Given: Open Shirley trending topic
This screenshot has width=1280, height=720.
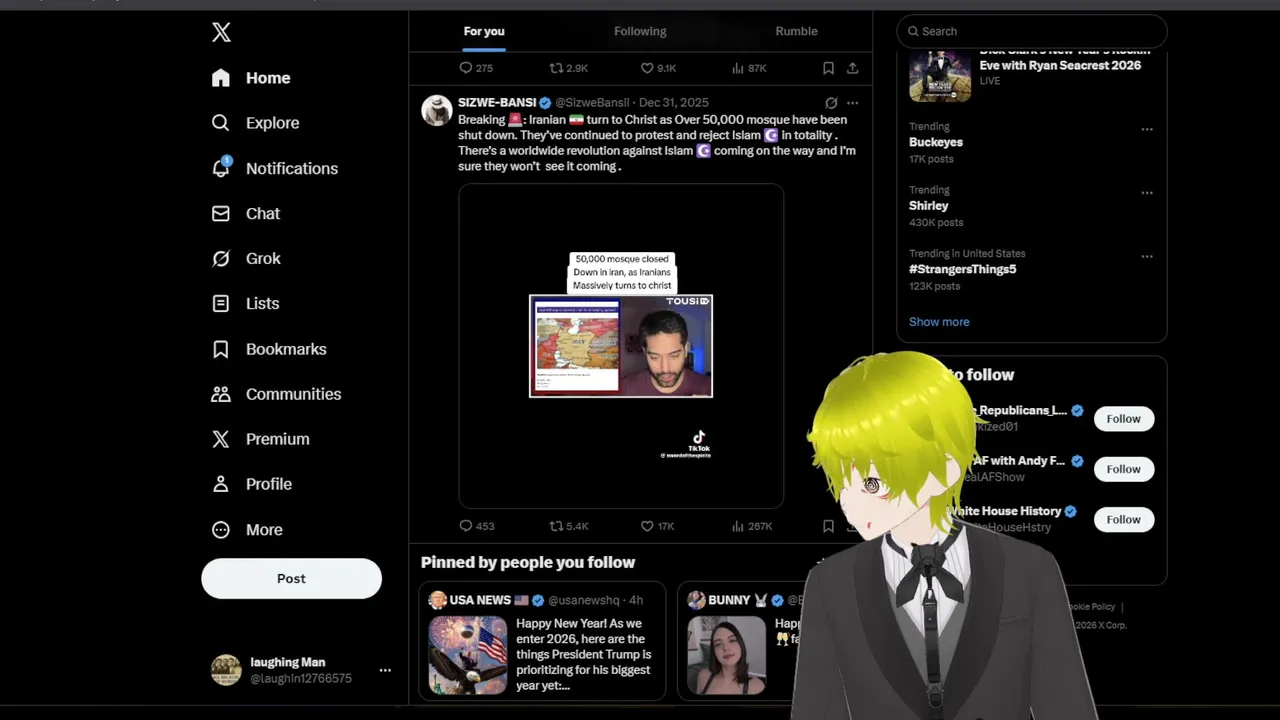Looking at the screenshot, I should click(x=929, y=206).
